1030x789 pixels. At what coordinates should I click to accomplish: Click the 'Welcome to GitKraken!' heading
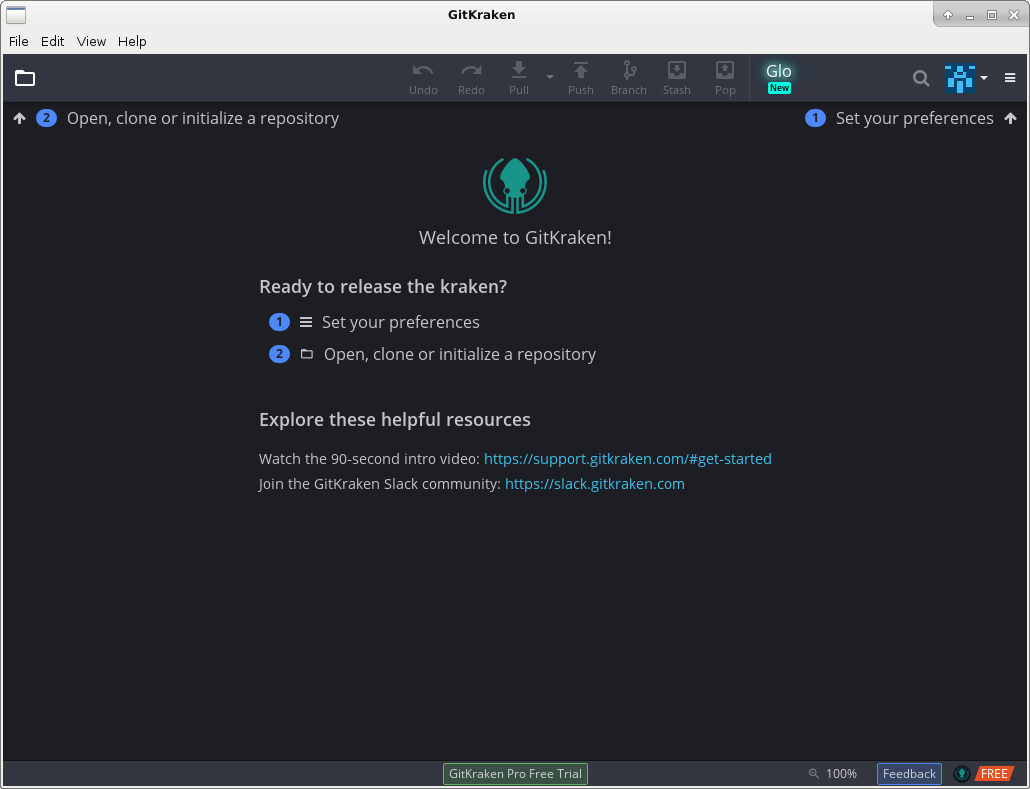pos(516,237)
